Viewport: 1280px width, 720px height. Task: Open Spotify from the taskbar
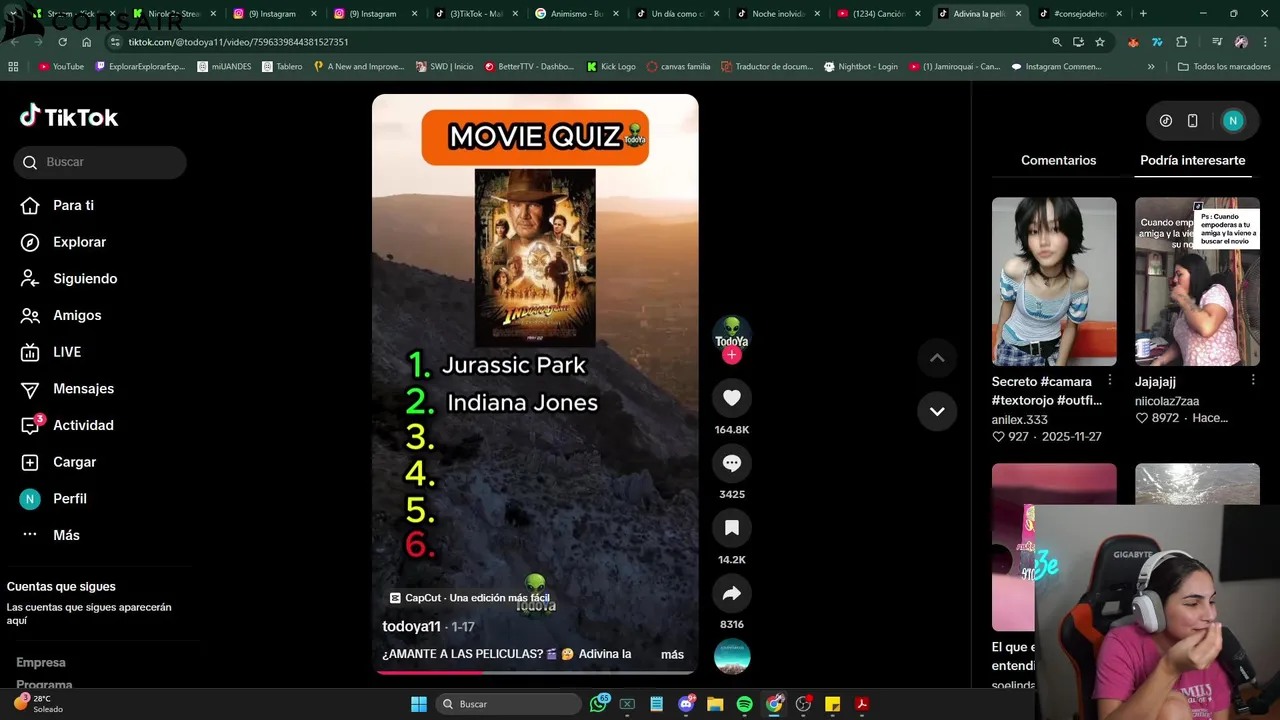pyautogui.click(x=744, y=704)
